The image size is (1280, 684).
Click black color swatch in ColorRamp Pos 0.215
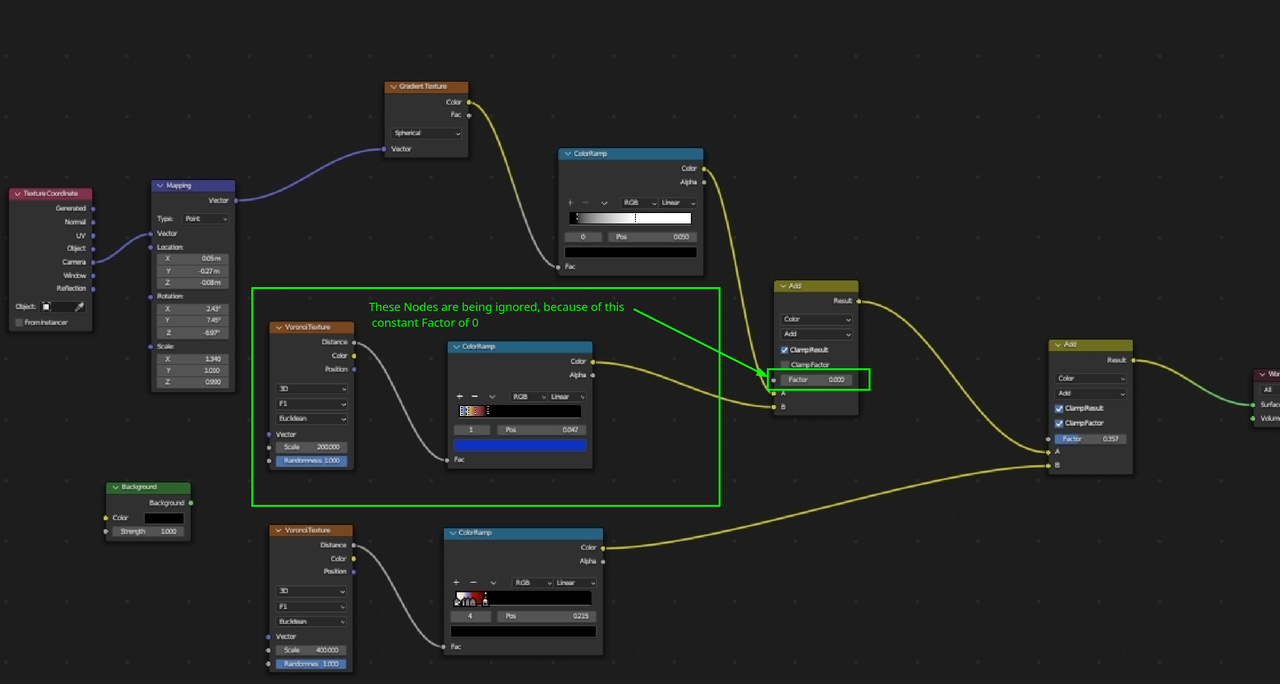tap(523, 632)
